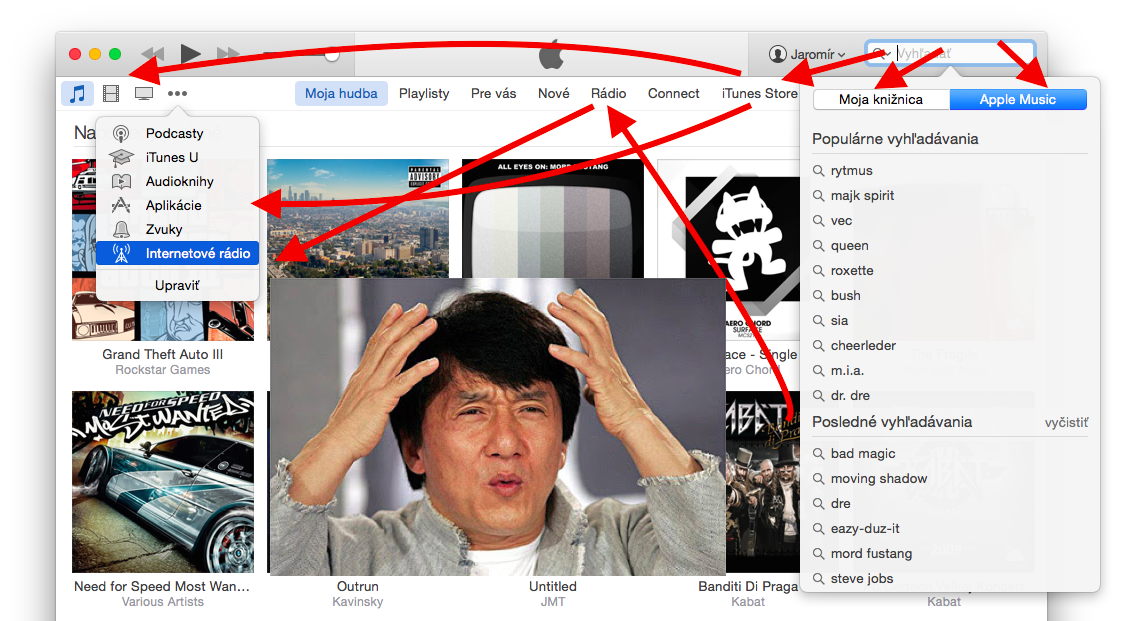Open the Grand Theft Auto III album cover
The width and height of the screenshot is (1133, 621).
pos(163,249)
